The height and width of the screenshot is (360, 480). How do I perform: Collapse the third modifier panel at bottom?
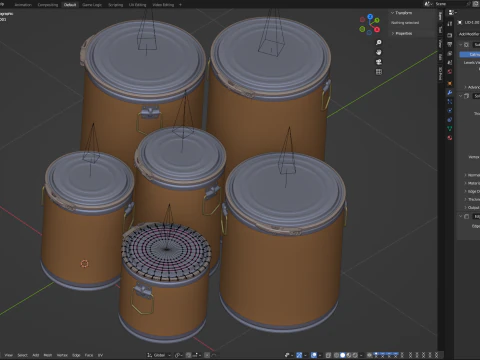pyautogui.click(x=461, y=217)
